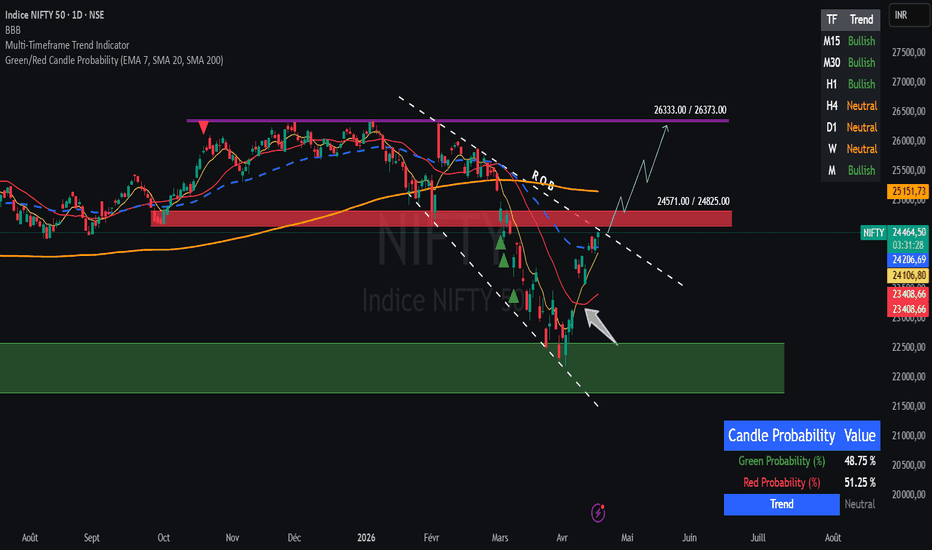This screenshot has width=932, height=550.
Task: Select the Red Probability (%) row label
Action: (782, 482)
